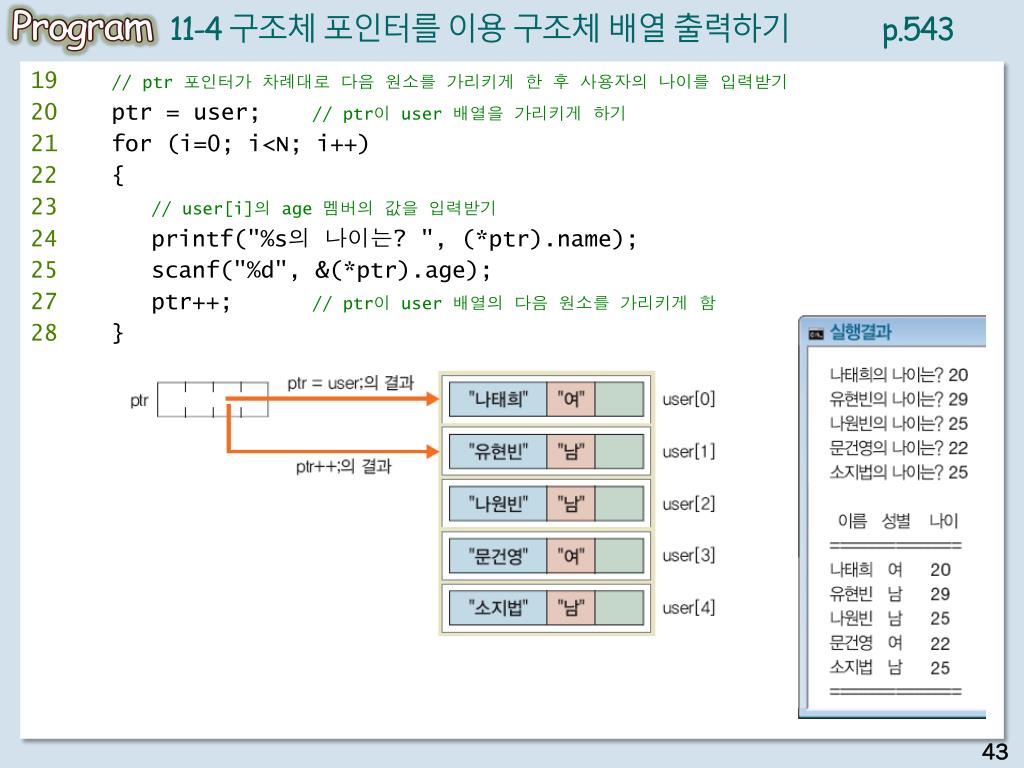Select line number 19
1024x768 pixels.
coord(44,80)
